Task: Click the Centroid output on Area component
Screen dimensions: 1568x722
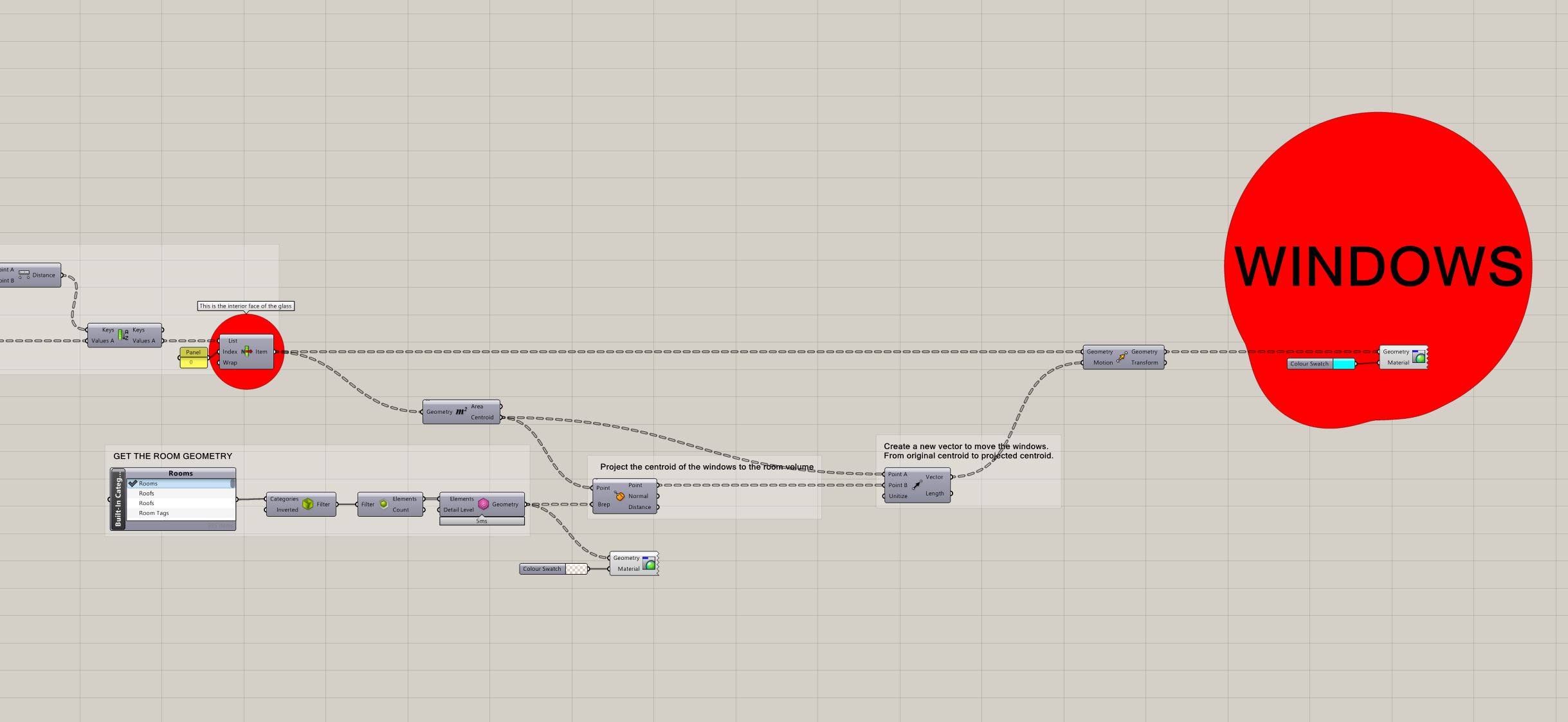Action: 482,417
